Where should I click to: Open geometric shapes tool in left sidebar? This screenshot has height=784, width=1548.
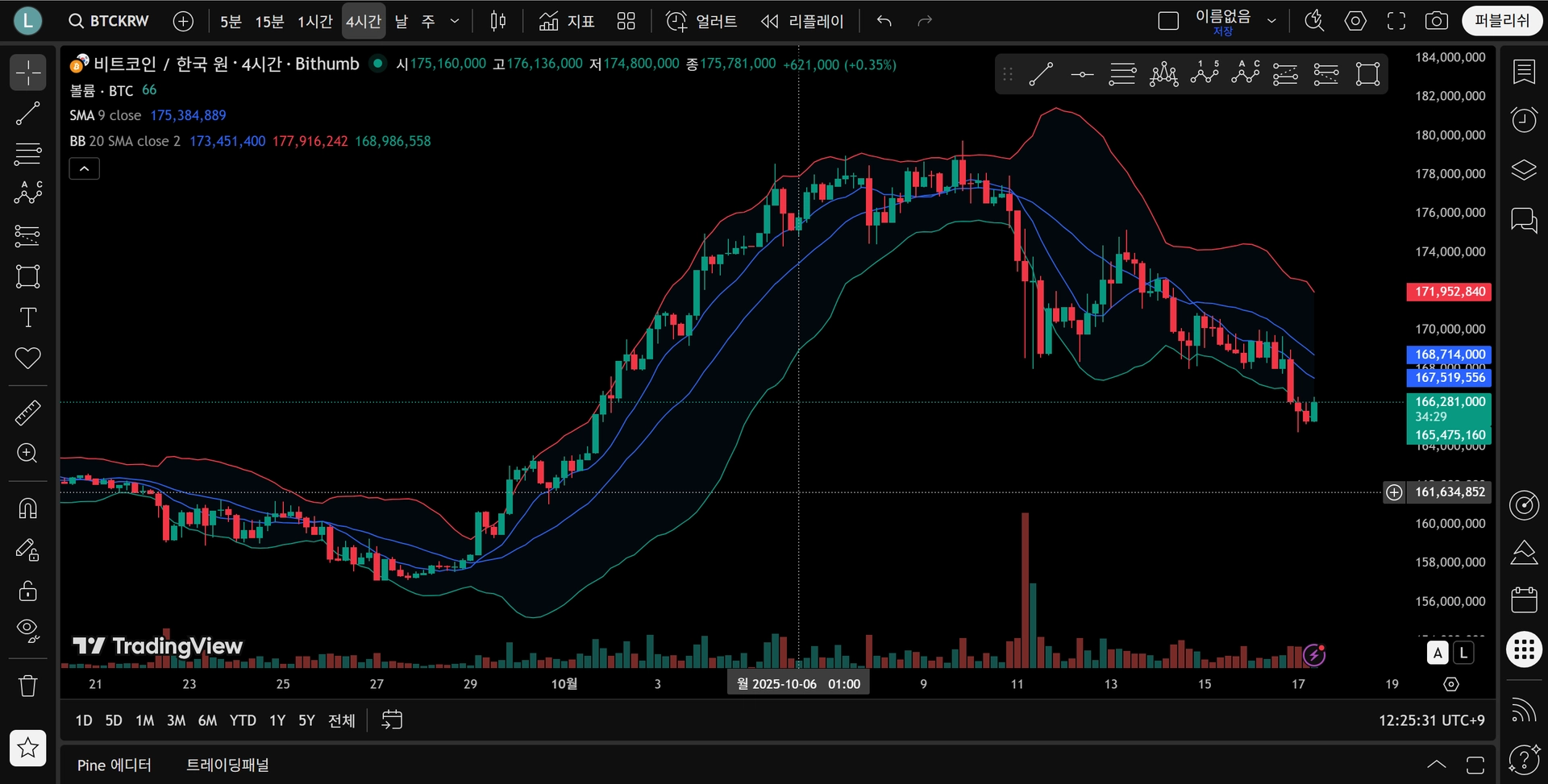click(27, 276)
